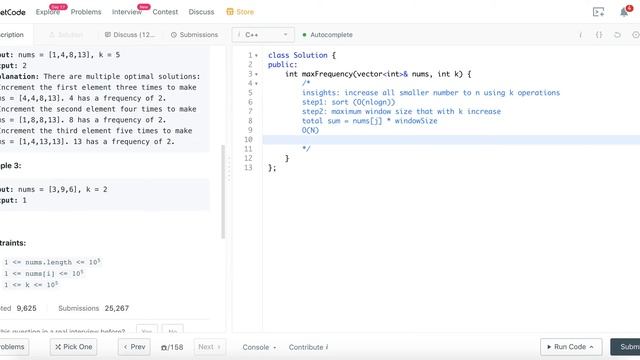The width and height of the screenshot is (640, 360).
Task: Switch to the Description tab
Action: click(12, 35)
